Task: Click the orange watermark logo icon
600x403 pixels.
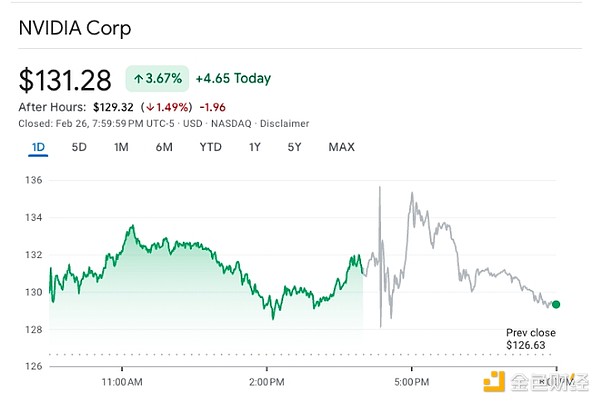Action: (493, 382)
